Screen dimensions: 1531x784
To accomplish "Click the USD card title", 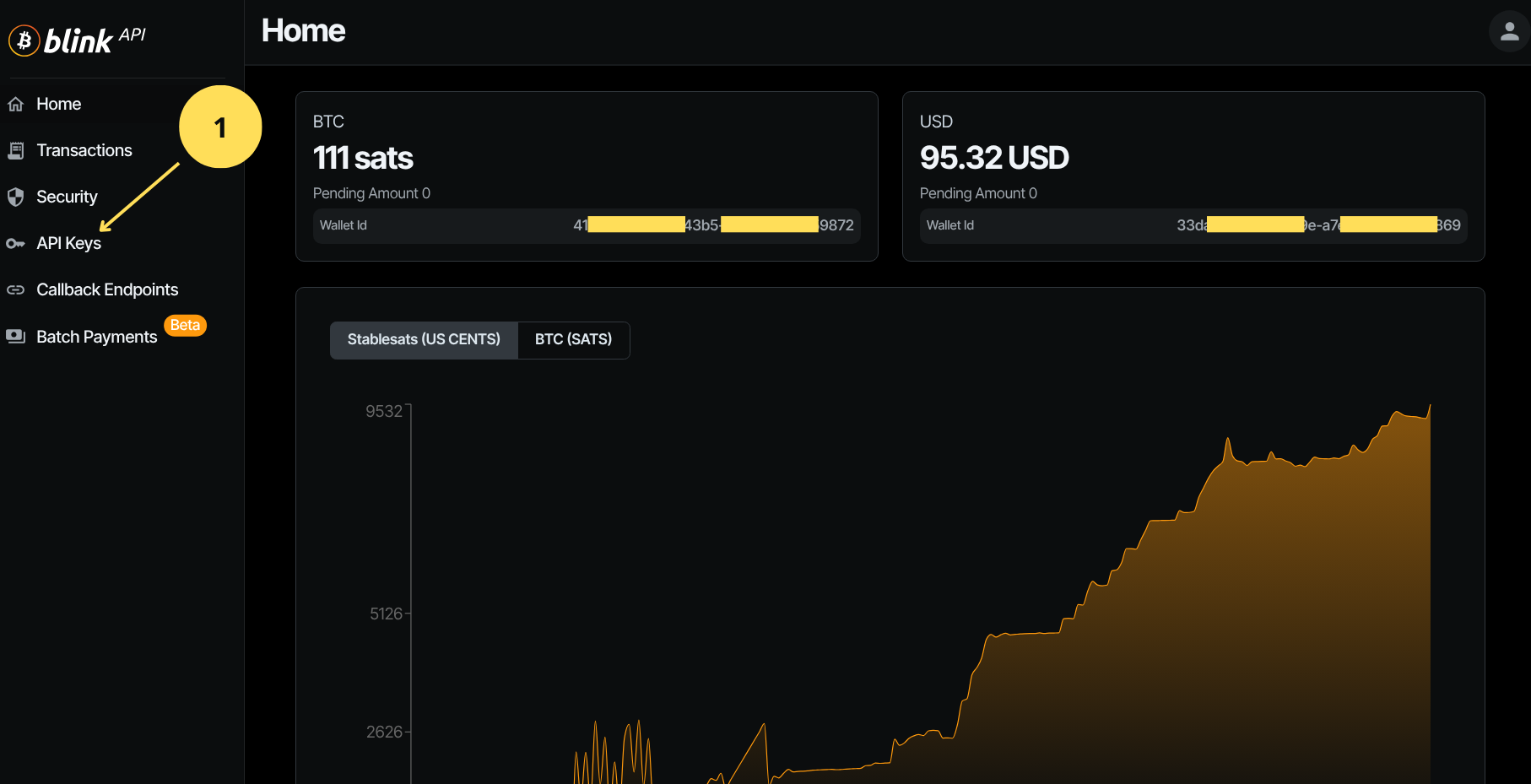I will pyautogui.click(x=936, y=122).
